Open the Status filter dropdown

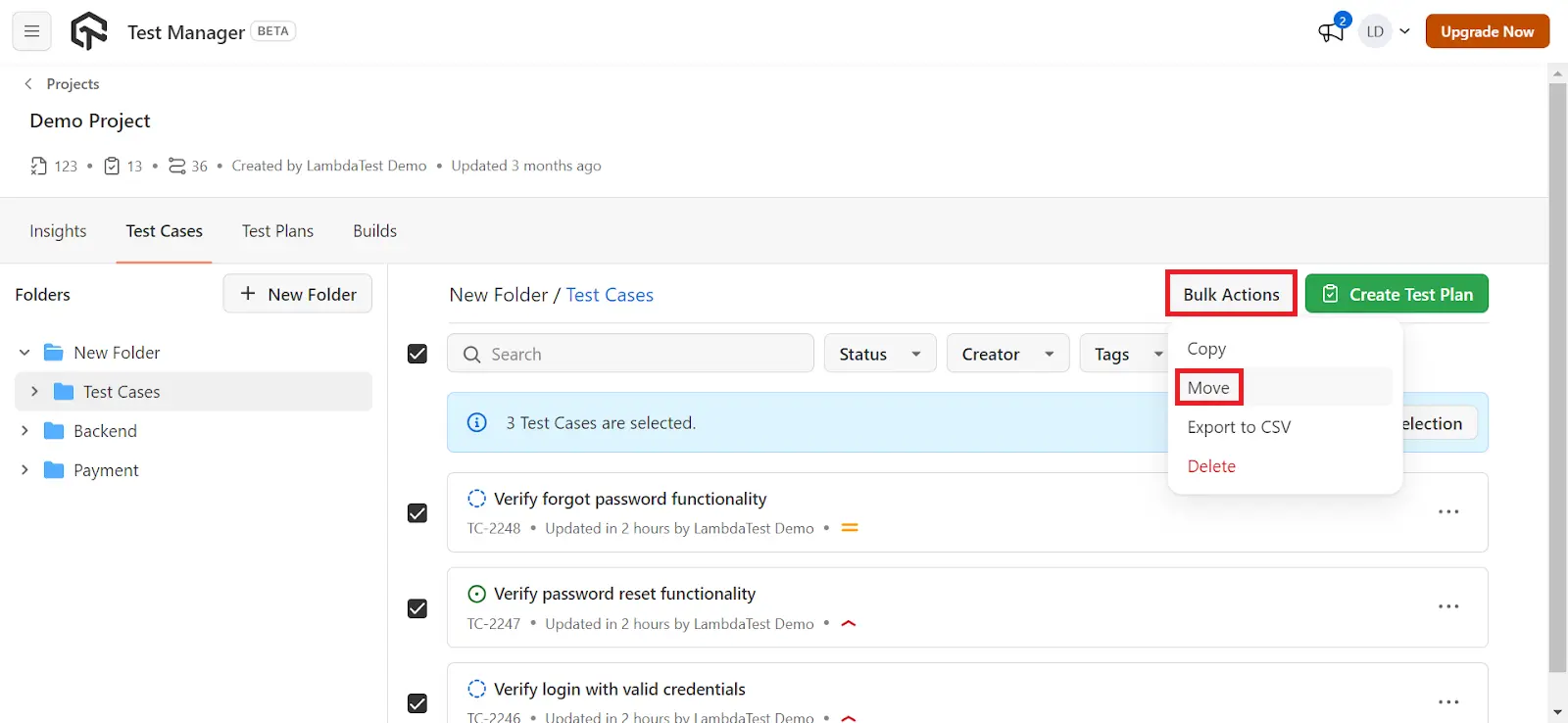click(x=880, y=354)
